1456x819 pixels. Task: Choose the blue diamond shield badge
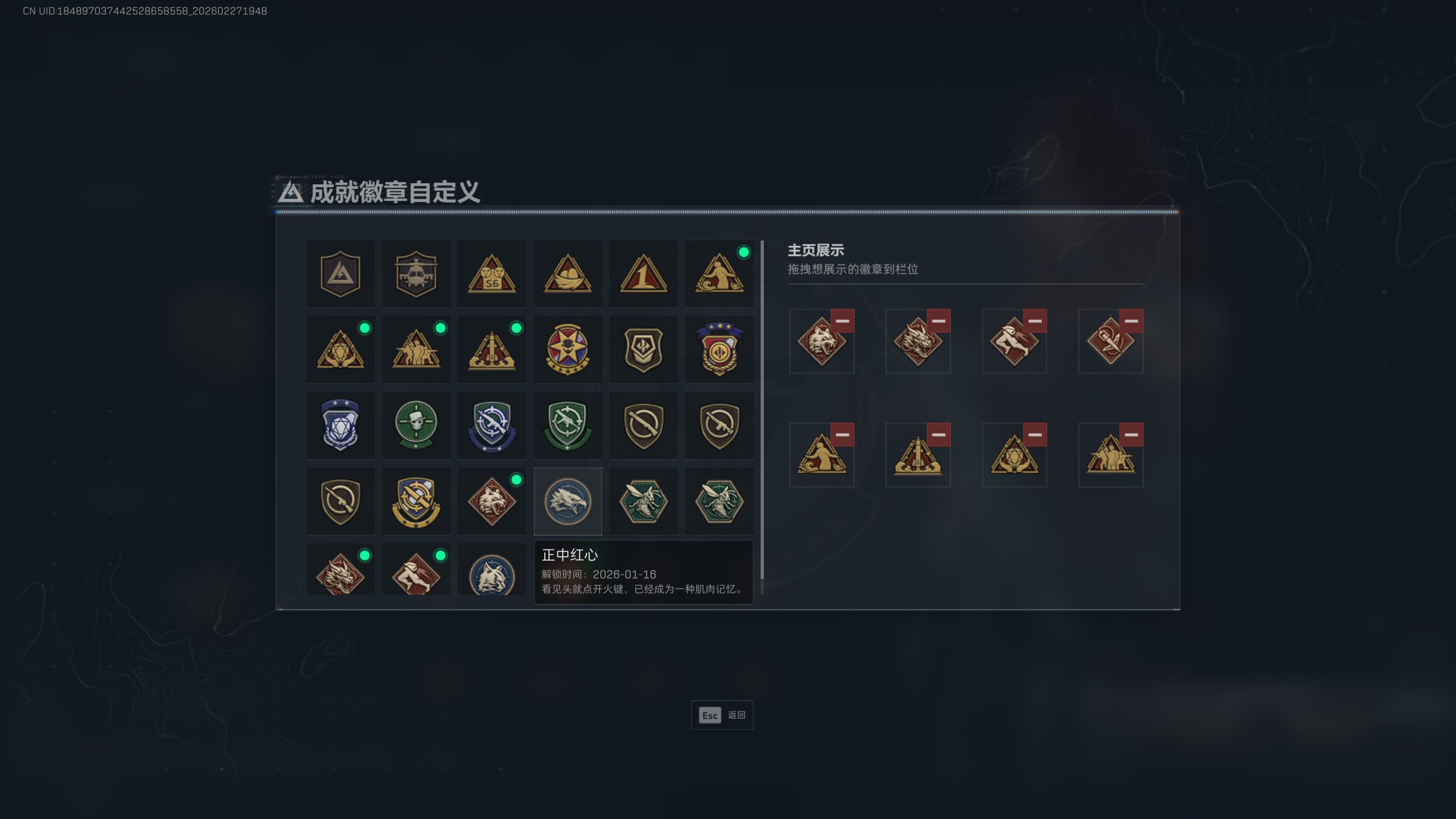pos(340,425)
